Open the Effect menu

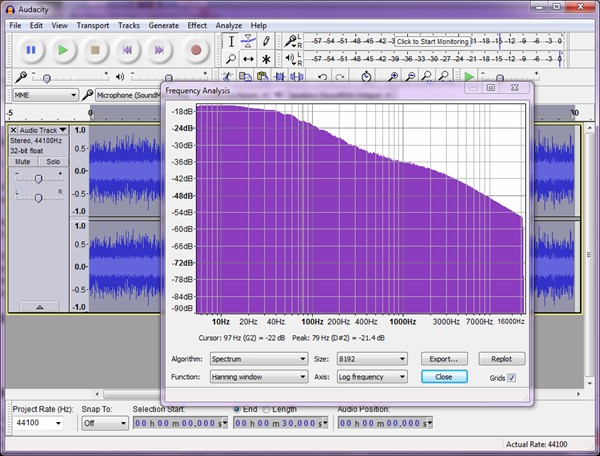197,26
